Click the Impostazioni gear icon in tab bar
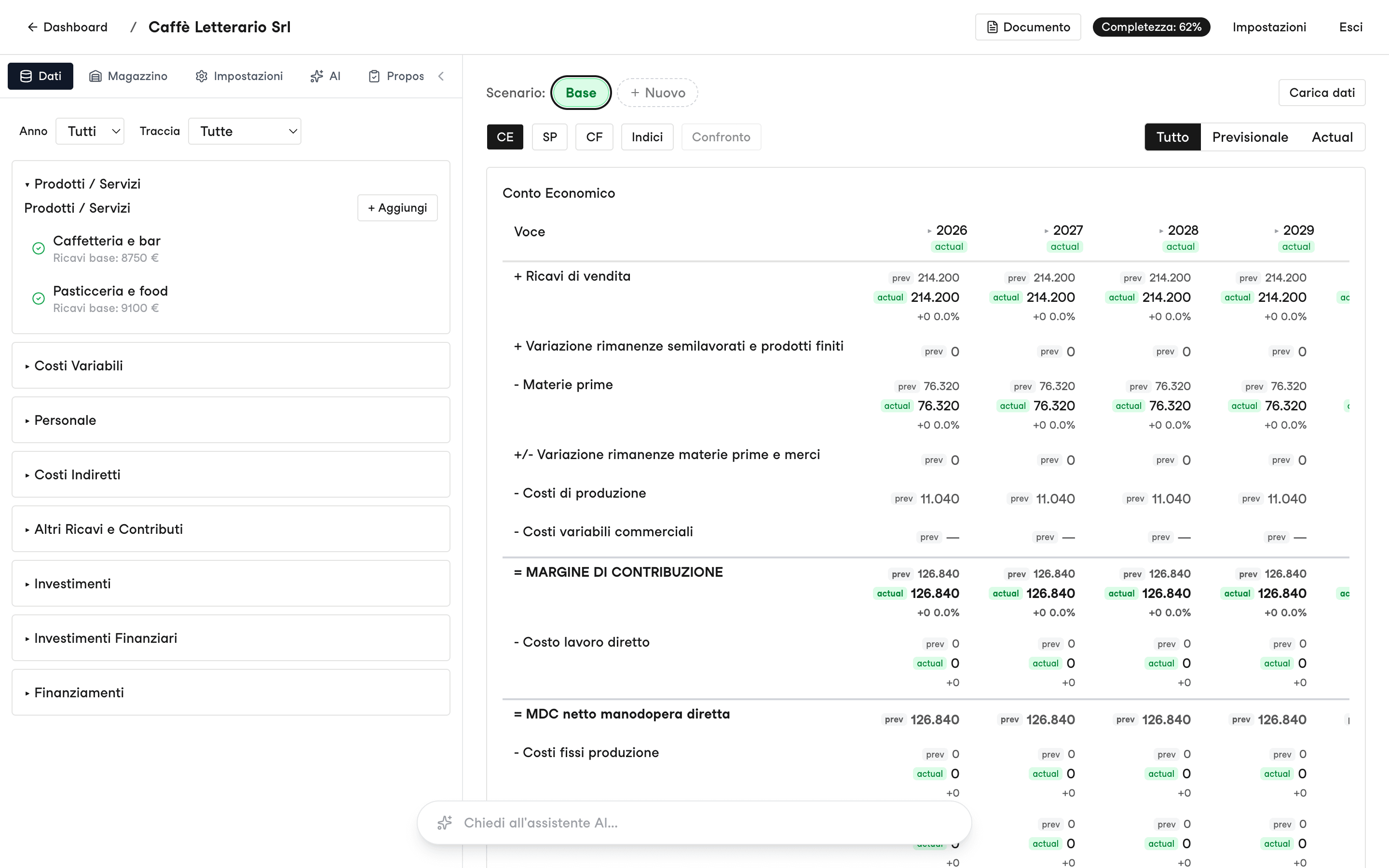The height and width of the screenshot is (868, 1389). coord(202,76)
